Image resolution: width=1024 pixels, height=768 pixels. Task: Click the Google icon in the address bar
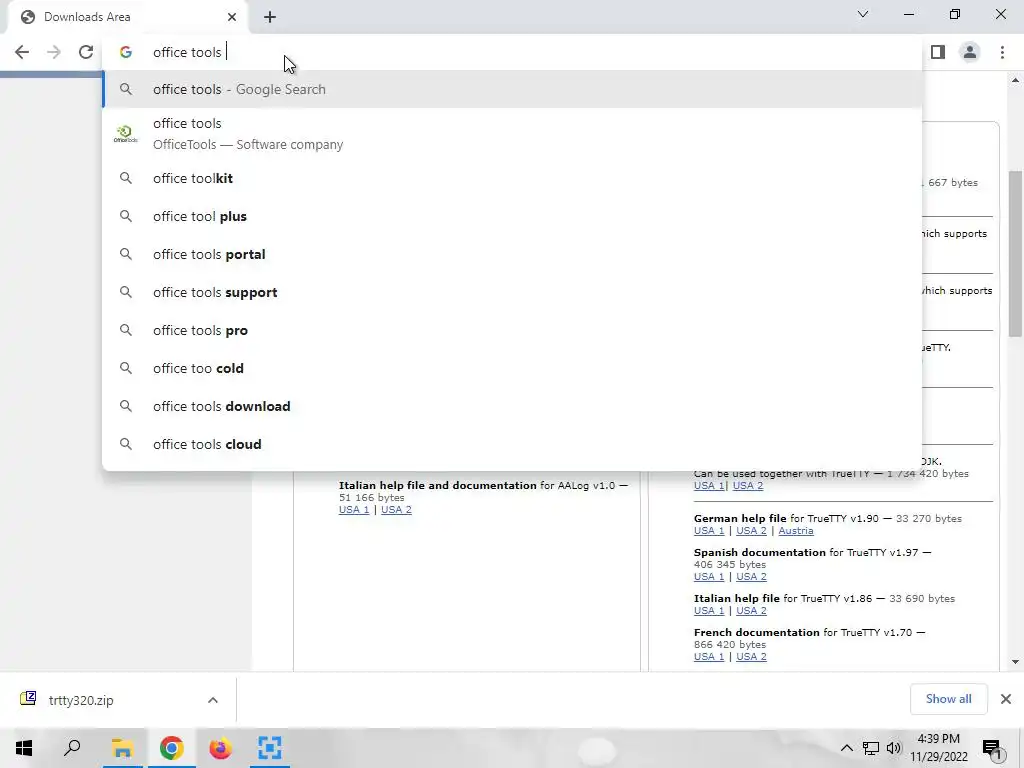126,52
